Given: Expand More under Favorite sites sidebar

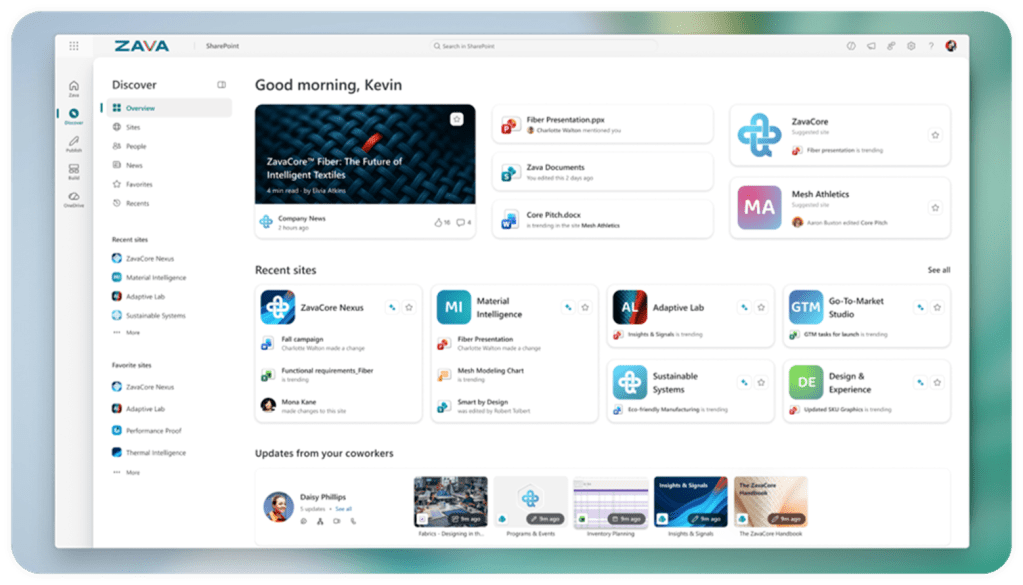Looking at the screenshot, I should (x=132, y=472).
